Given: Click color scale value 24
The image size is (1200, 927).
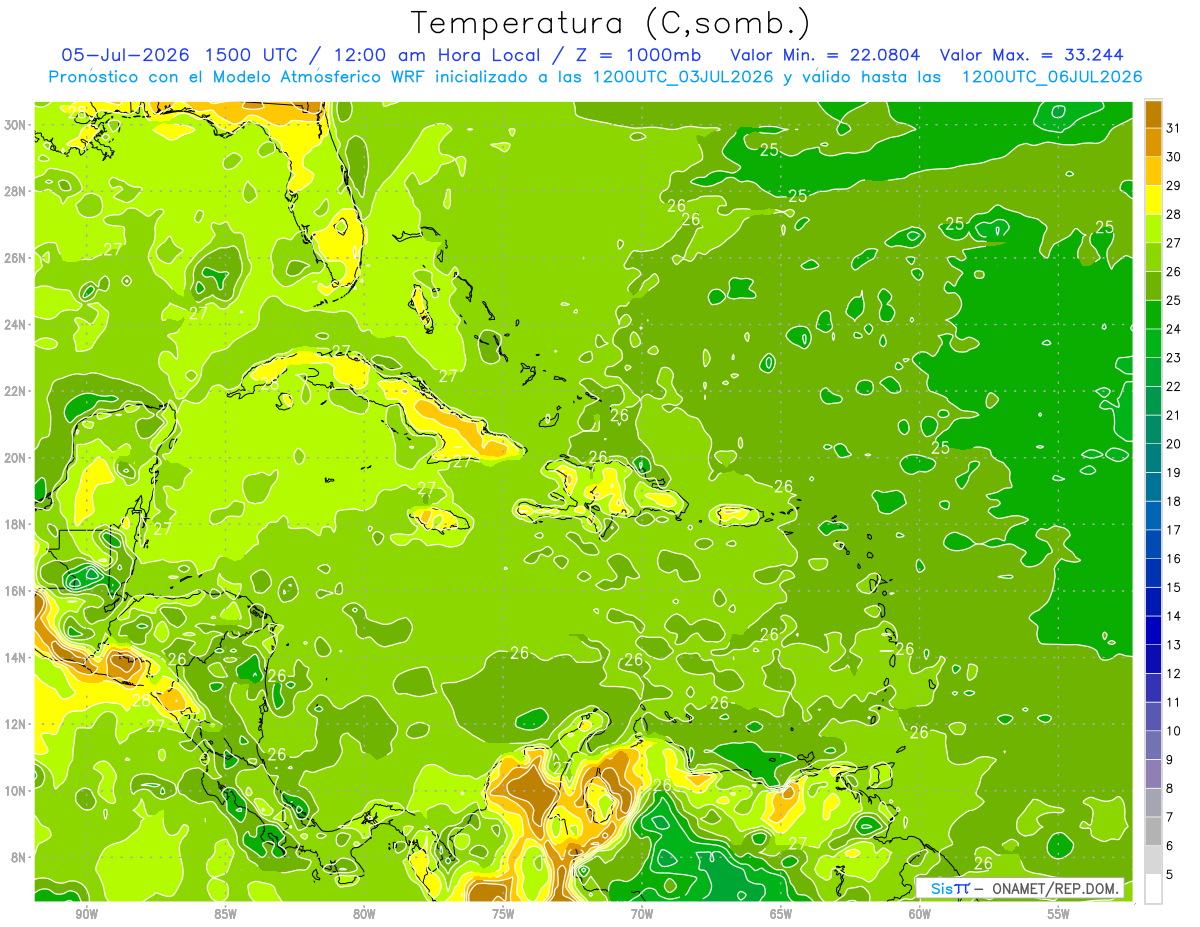Looking at the screenshot, I should pyautogui.click(x=1174, y=329).
